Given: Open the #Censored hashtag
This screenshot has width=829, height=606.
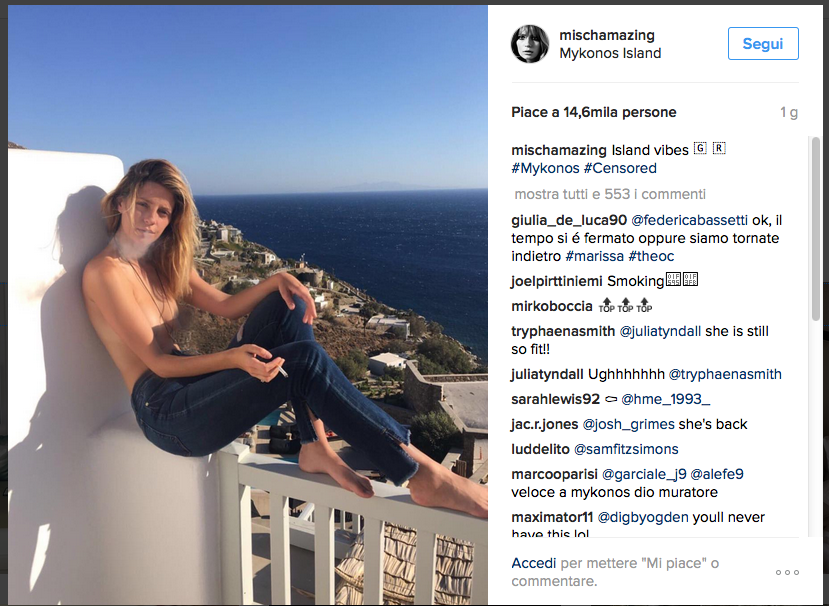Looking at the screenshot, I should coord(620,169).
